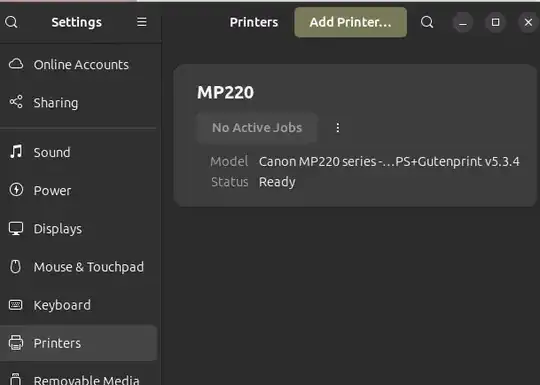Viewport: 540px width, 385px height.
Task: Click the Ready status value
Action: pyautogui.click(x=277, y=182)
